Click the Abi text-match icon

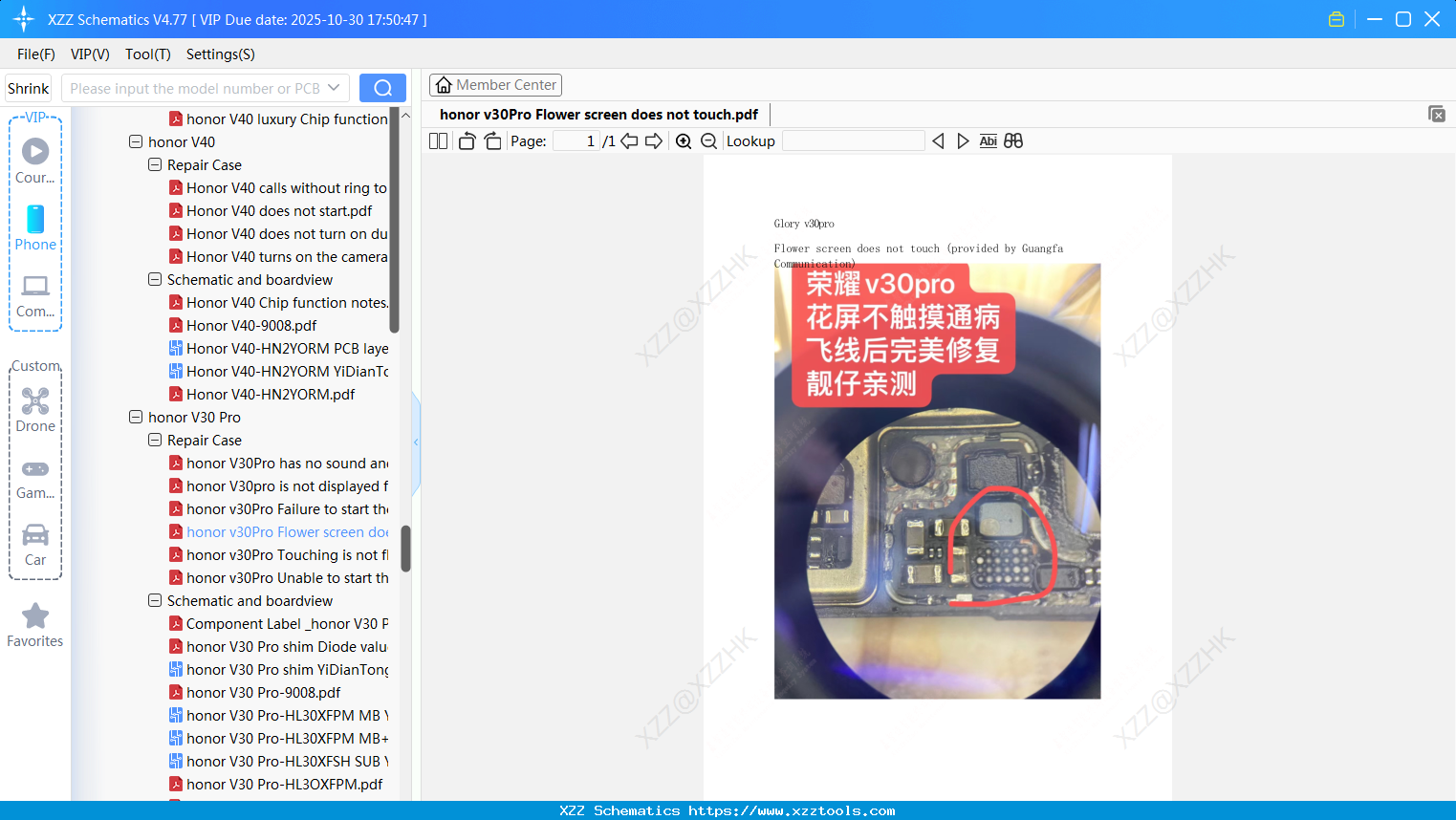(x=989, y=141)
